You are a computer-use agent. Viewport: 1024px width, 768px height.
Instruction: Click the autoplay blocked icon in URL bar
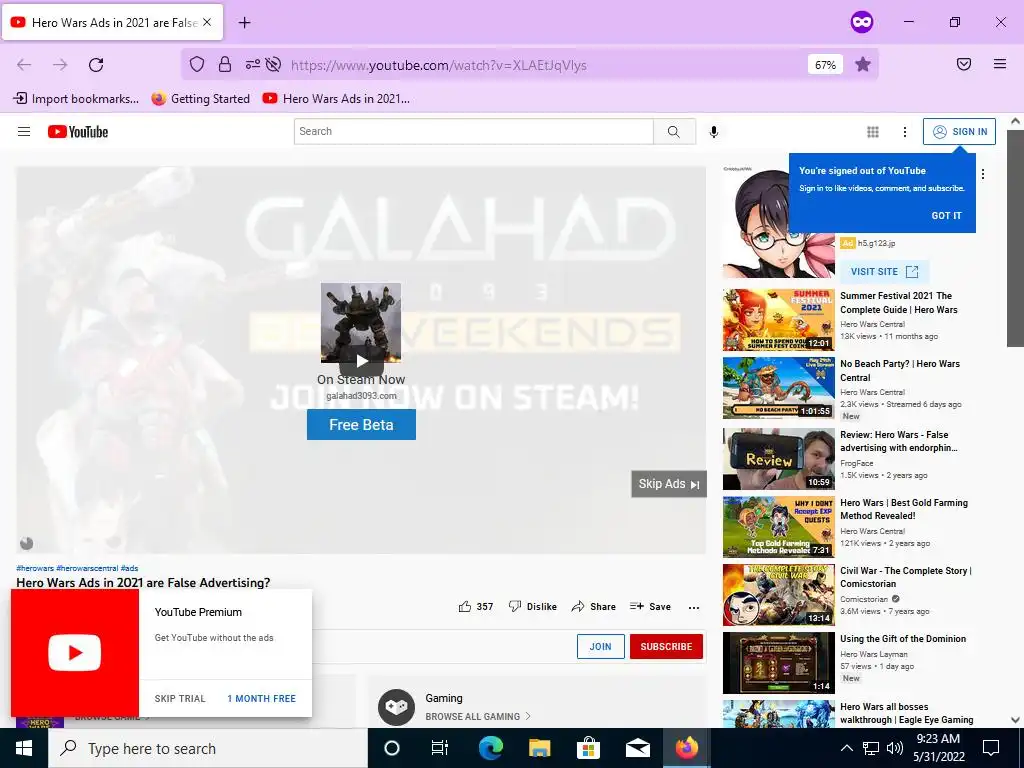[274, 64]
